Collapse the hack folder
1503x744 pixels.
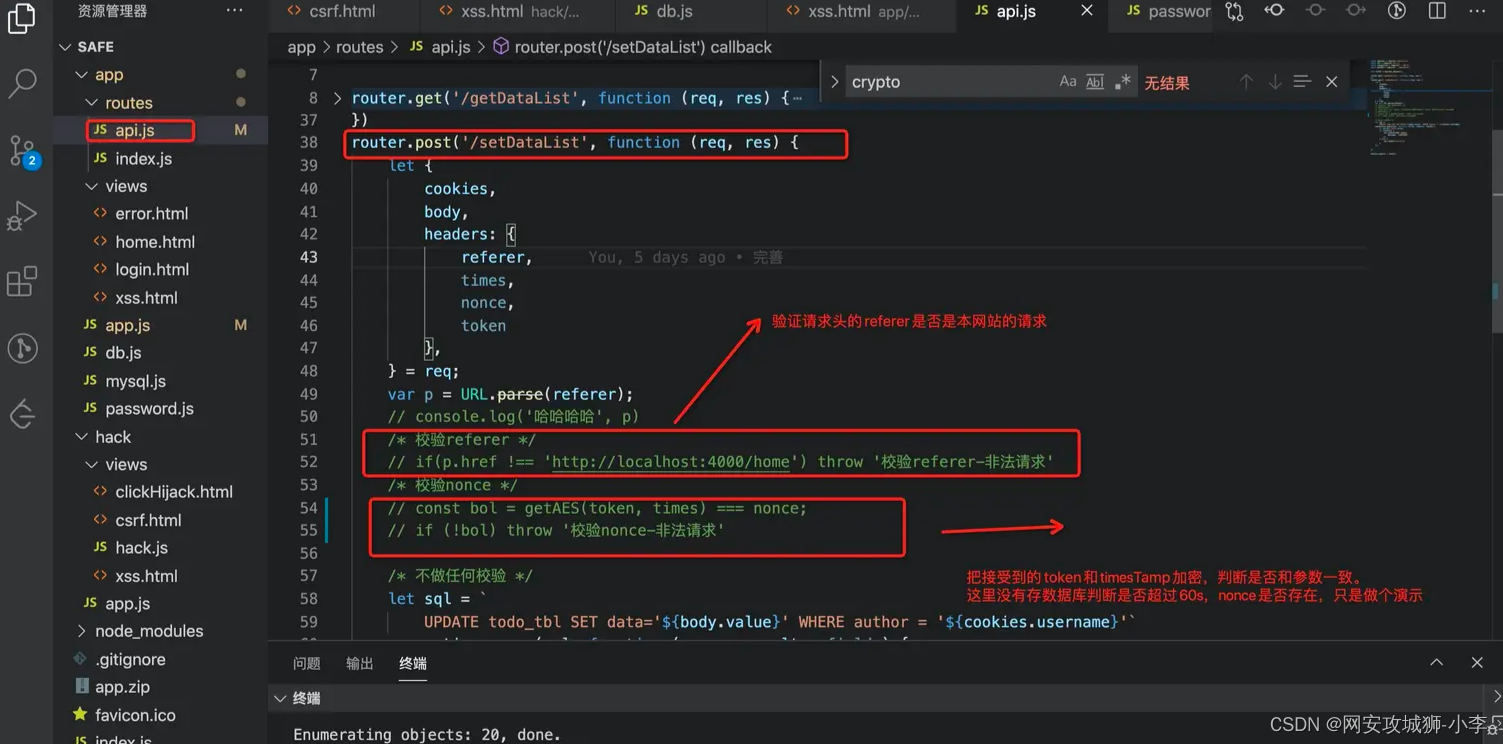tap(82, 437)
